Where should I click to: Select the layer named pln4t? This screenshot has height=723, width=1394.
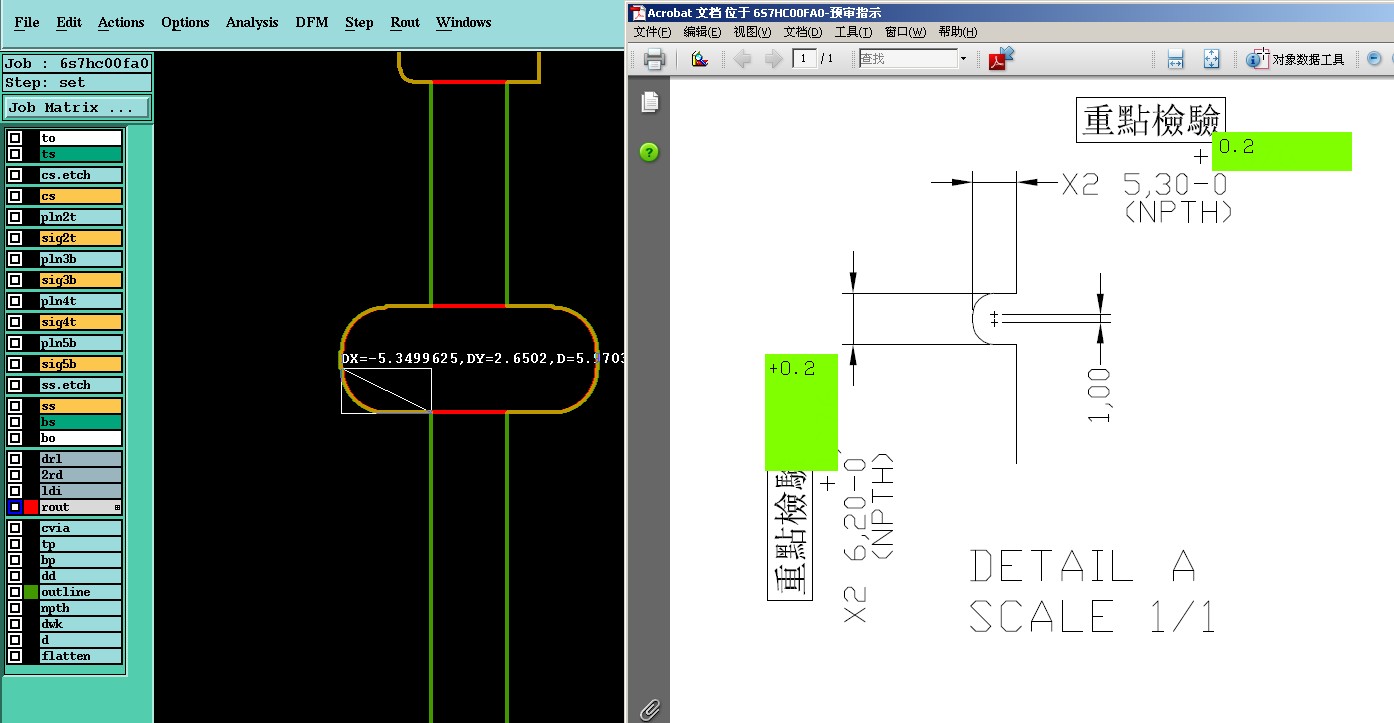pos(80,301)
